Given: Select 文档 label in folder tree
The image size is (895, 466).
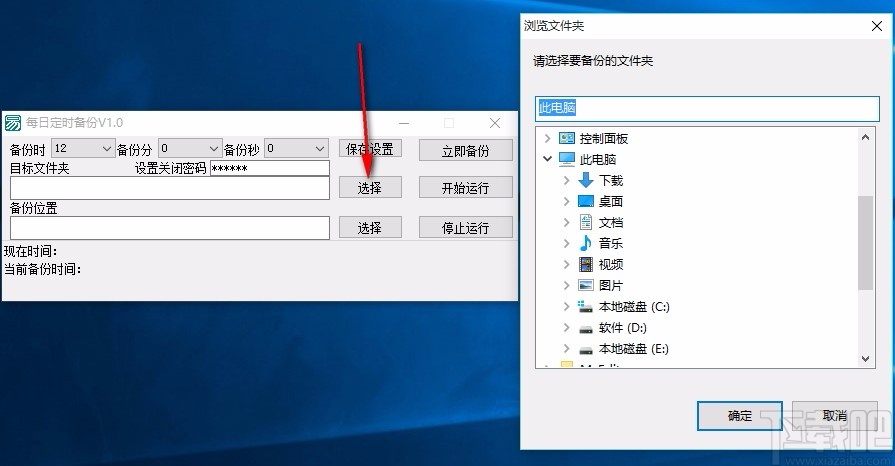Looking at the screenshot, I should pyautogui.click(x=611, y=222).
